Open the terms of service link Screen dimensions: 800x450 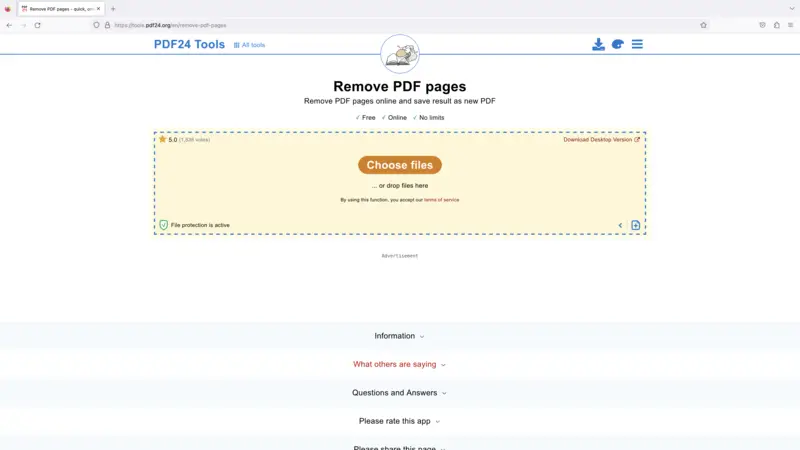point(441,199)
